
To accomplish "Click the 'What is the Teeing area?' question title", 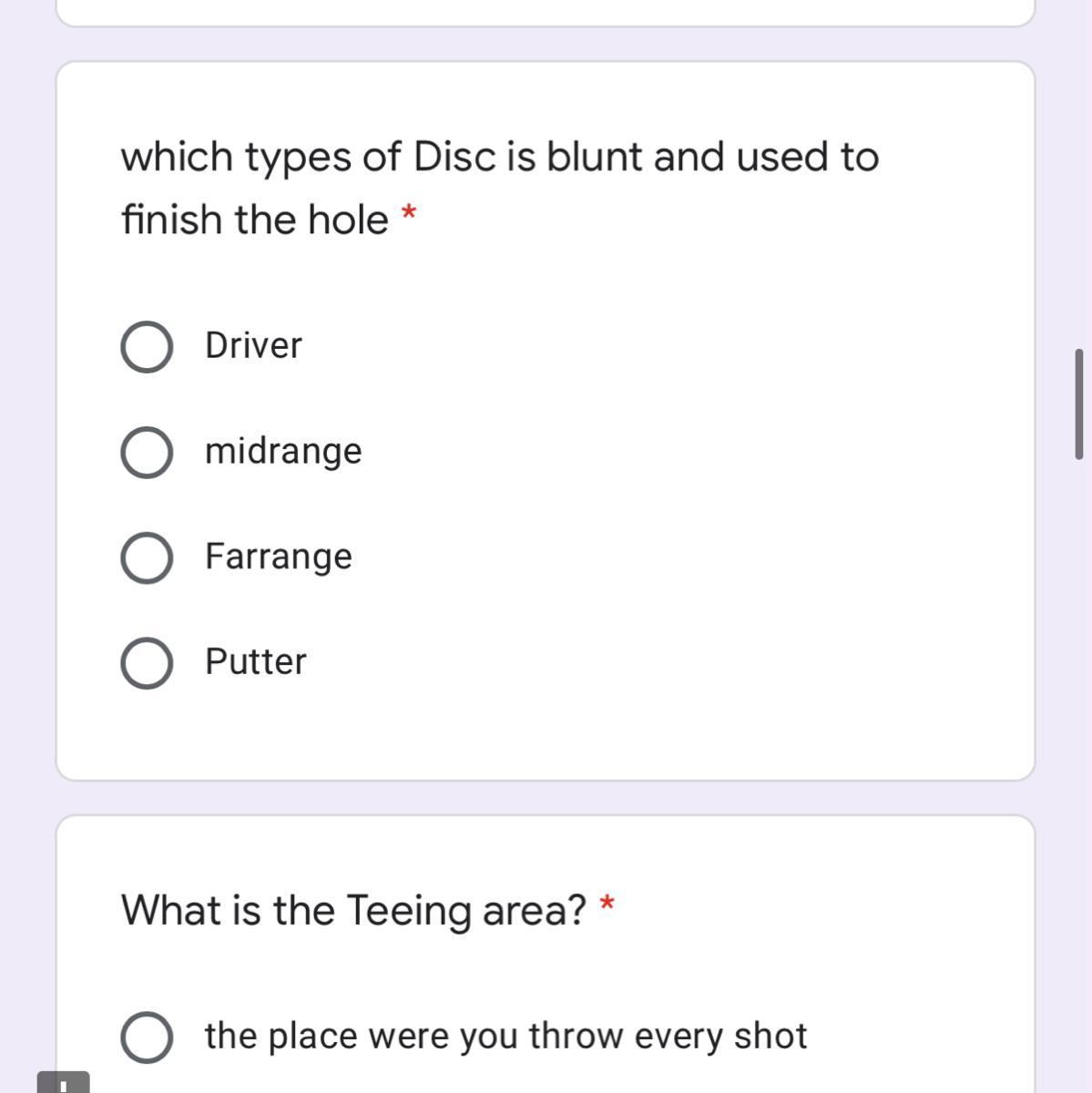I will 354,910.
